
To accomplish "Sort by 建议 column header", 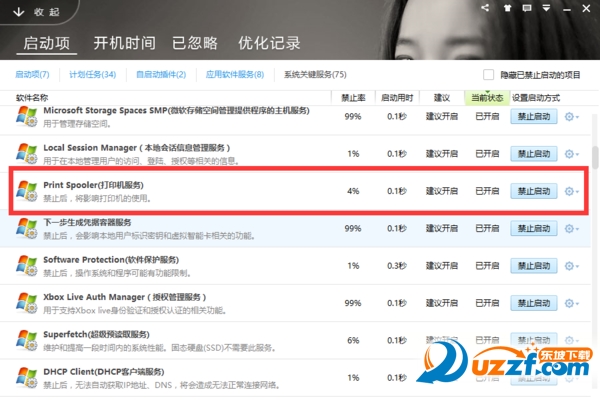I will pos(442,98).
